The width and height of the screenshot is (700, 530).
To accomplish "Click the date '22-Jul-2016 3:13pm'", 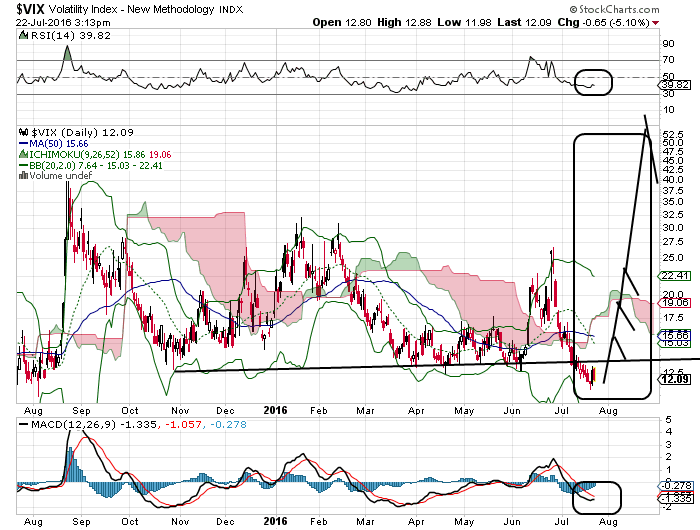I will pos(63,22).
